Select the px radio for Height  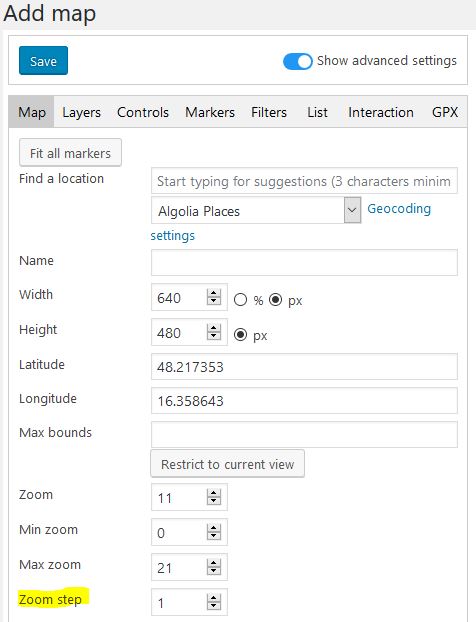[x=240, y=334]
